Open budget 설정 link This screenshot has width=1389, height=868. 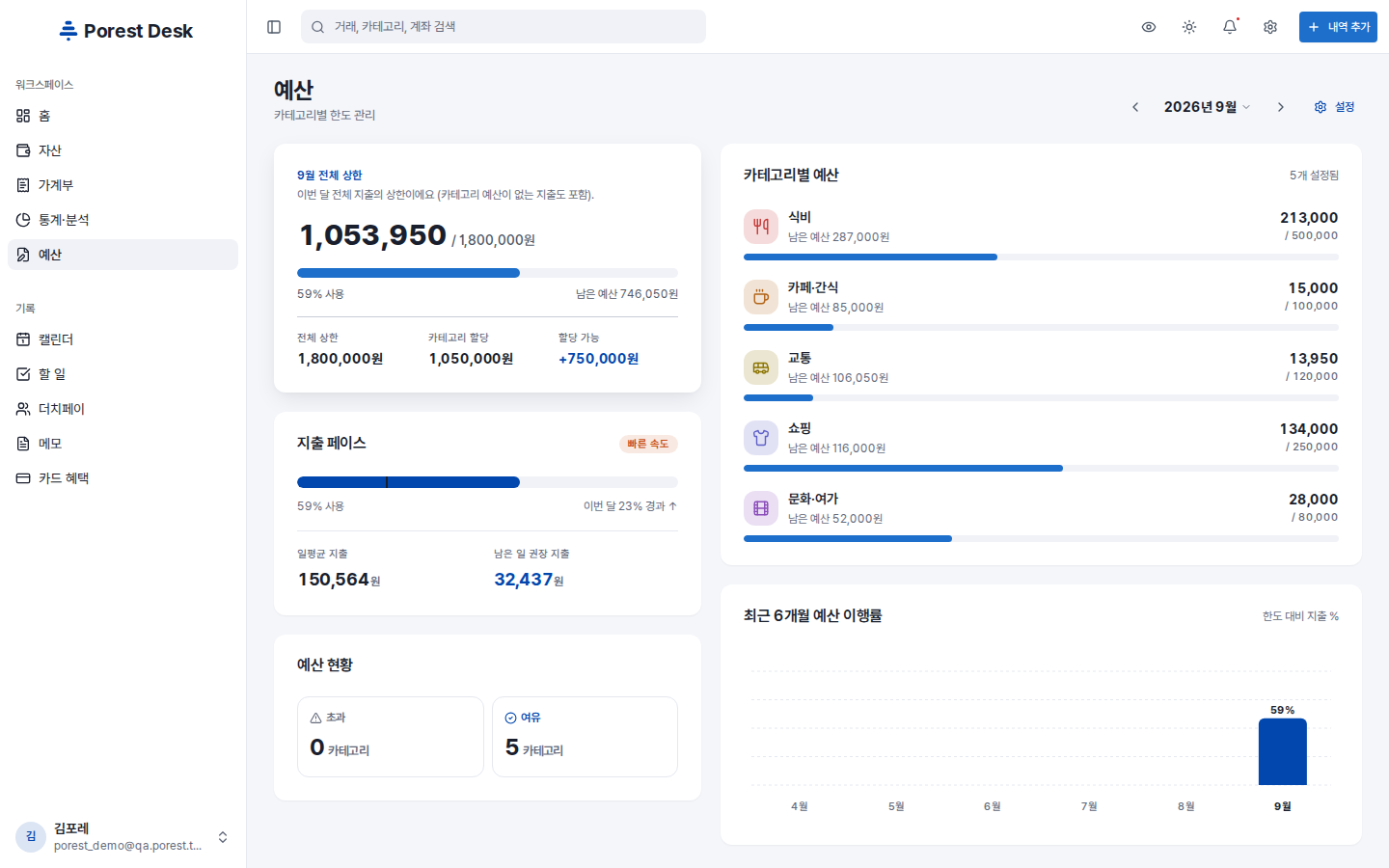(1335, 107)
